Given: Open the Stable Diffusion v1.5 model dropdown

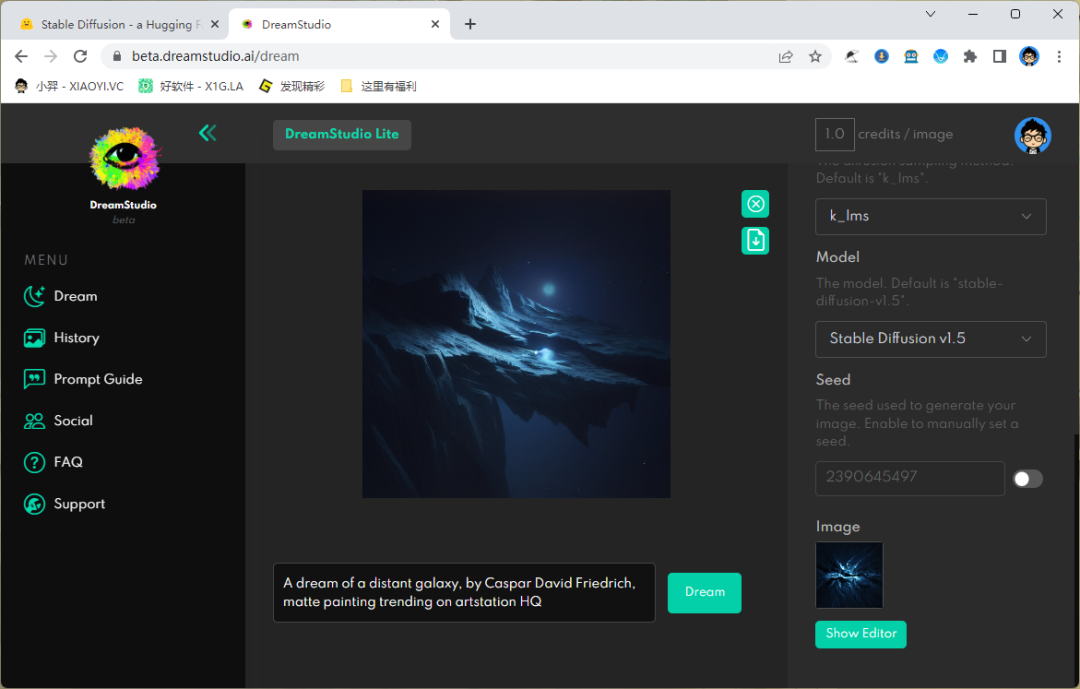Looking at the screenshot, I should coord(931,339).
